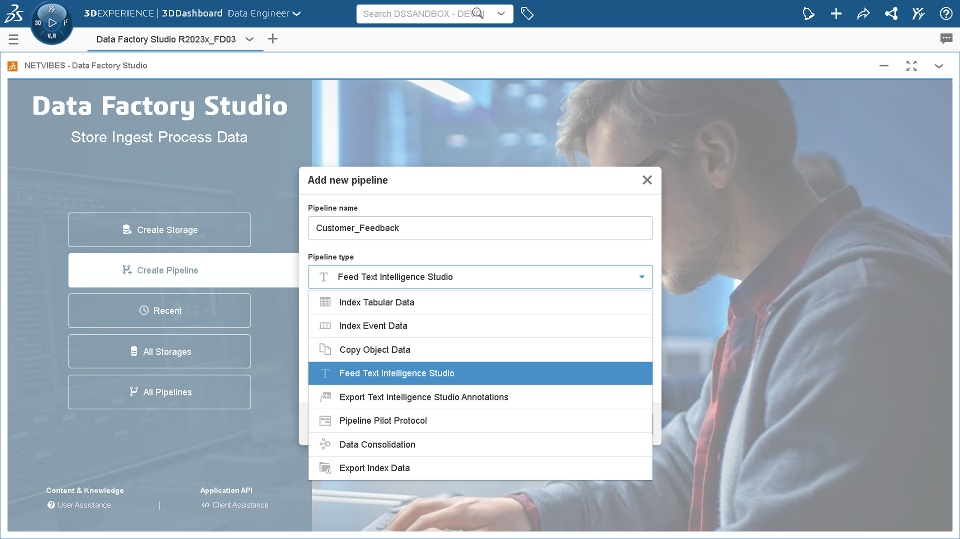Maximize the Data Factory Studio widget
960x539 pixels.
(911, 66)
